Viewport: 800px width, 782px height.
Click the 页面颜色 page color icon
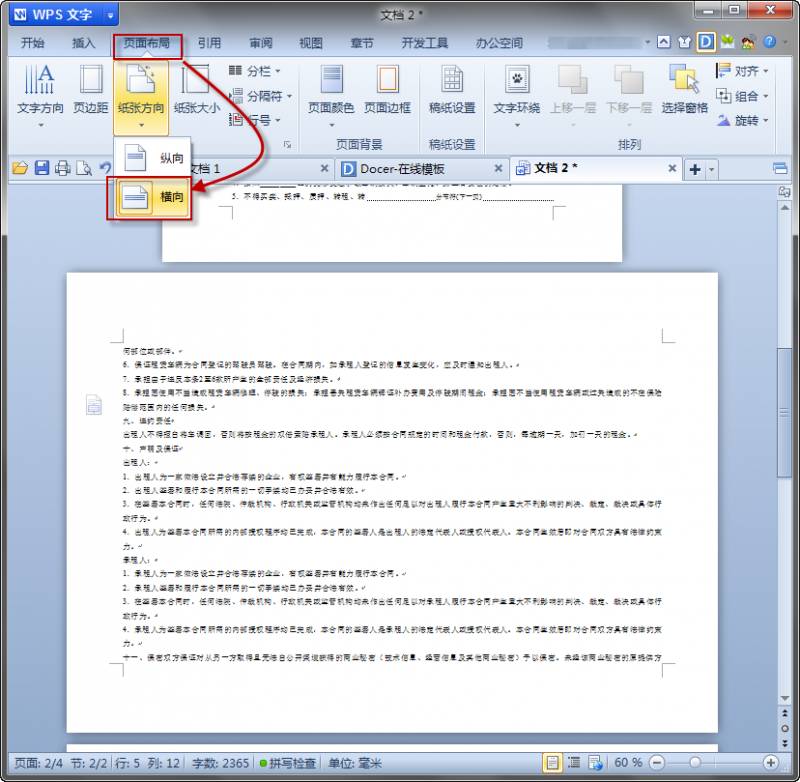pyautogui.click(x=331, y=88)
